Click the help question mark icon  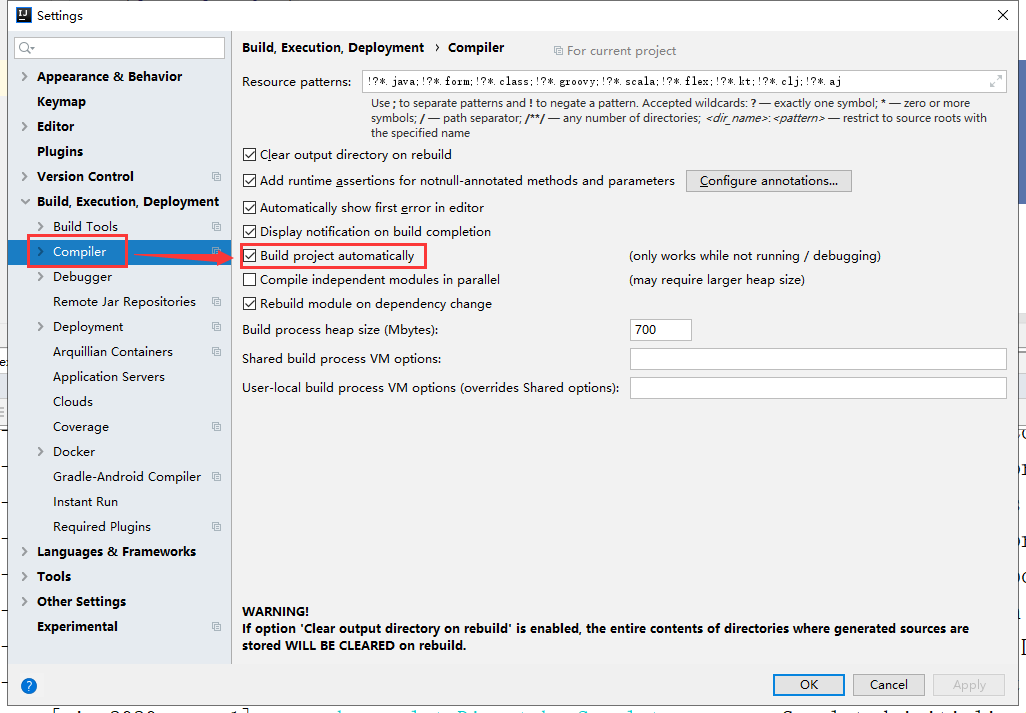[29, 686]
